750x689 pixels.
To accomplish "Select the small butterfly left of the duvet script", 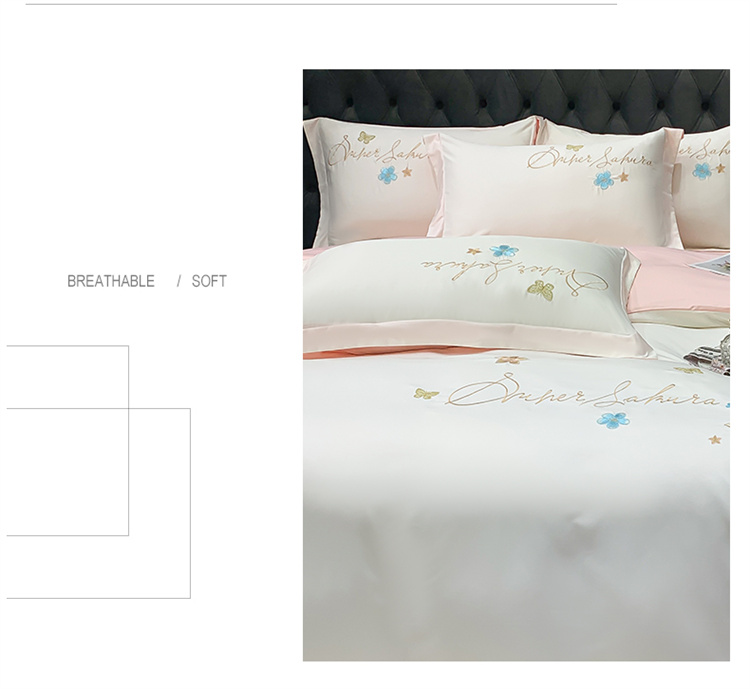I will 426,394.
